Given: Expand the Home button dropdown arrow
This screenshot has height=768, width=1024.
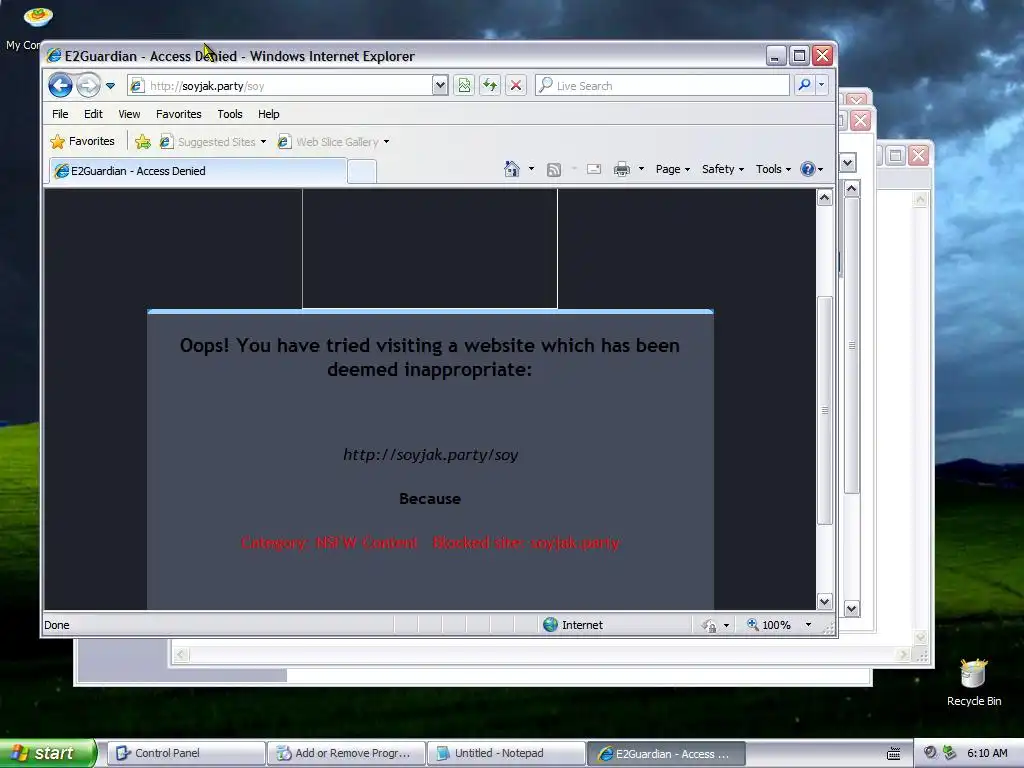Looking at the screenshot, I should (531, 169).
